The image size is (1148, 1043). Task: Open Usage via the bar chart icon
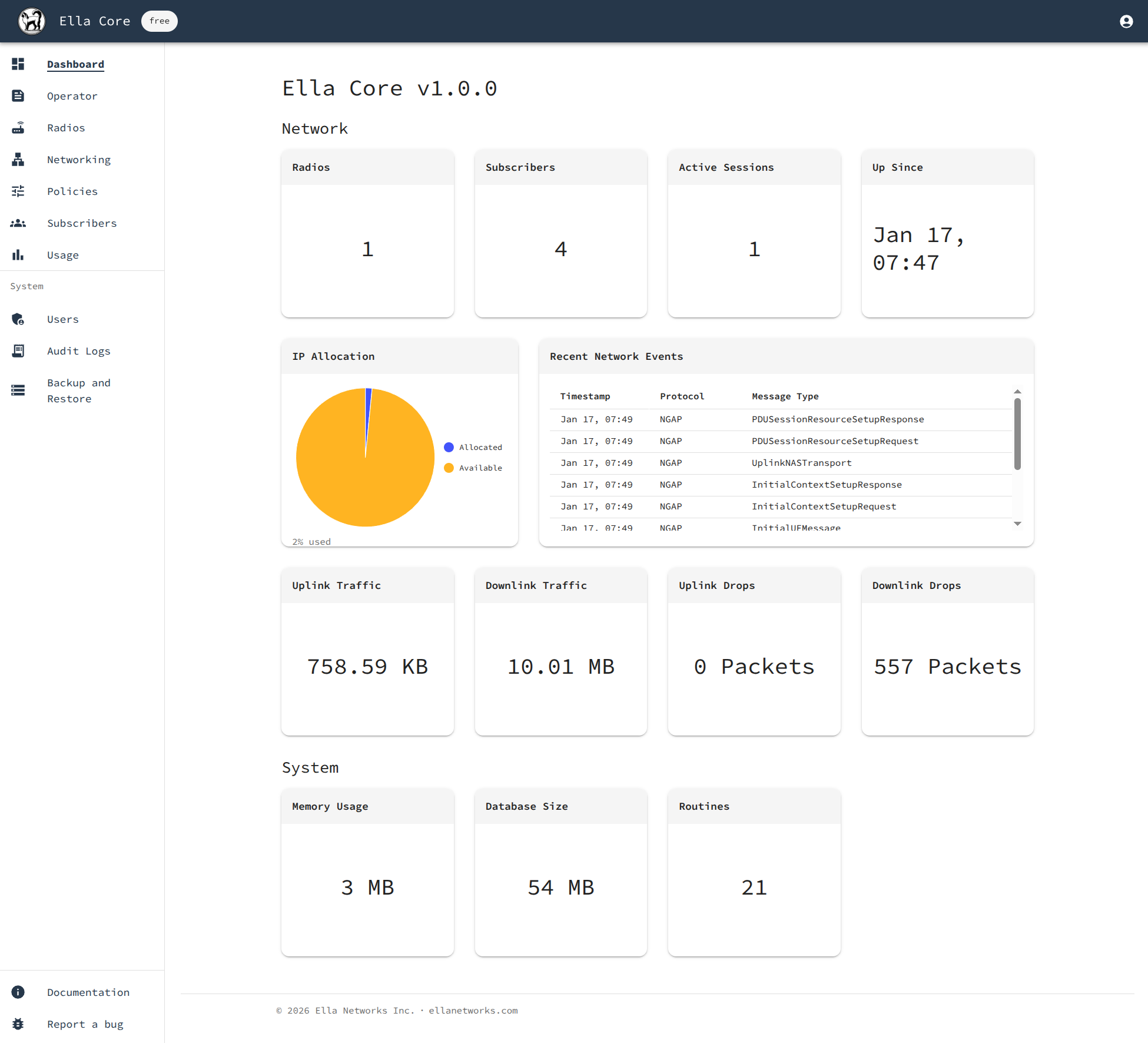(18, 255)
